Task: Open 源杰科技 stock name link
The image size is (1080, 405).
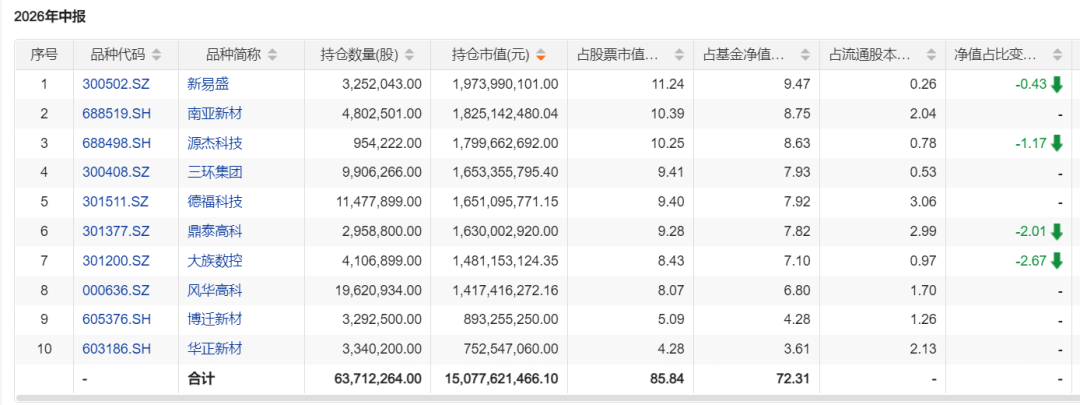Action: pyautogui.click(x=215, y=143)
